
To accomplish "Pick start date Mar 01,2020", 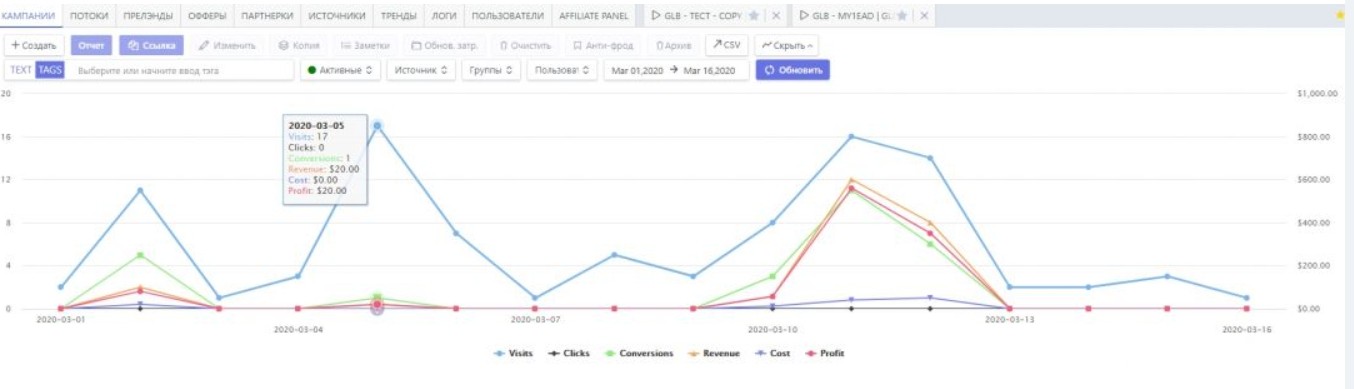I will pyautogui.click(x=638, y=70).
